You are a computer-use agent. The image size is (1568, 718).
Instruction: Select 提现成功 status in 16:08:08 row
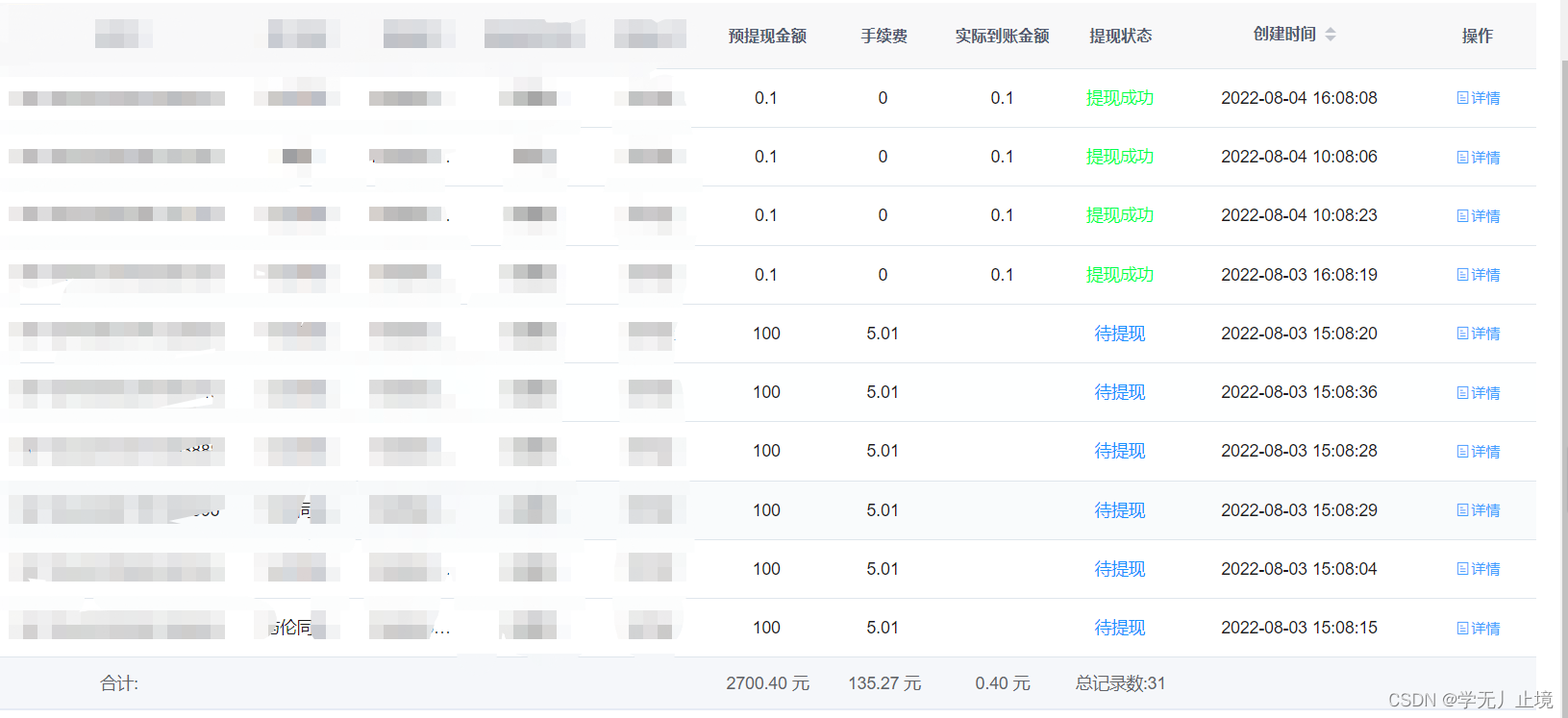[x=1120, y=98]
